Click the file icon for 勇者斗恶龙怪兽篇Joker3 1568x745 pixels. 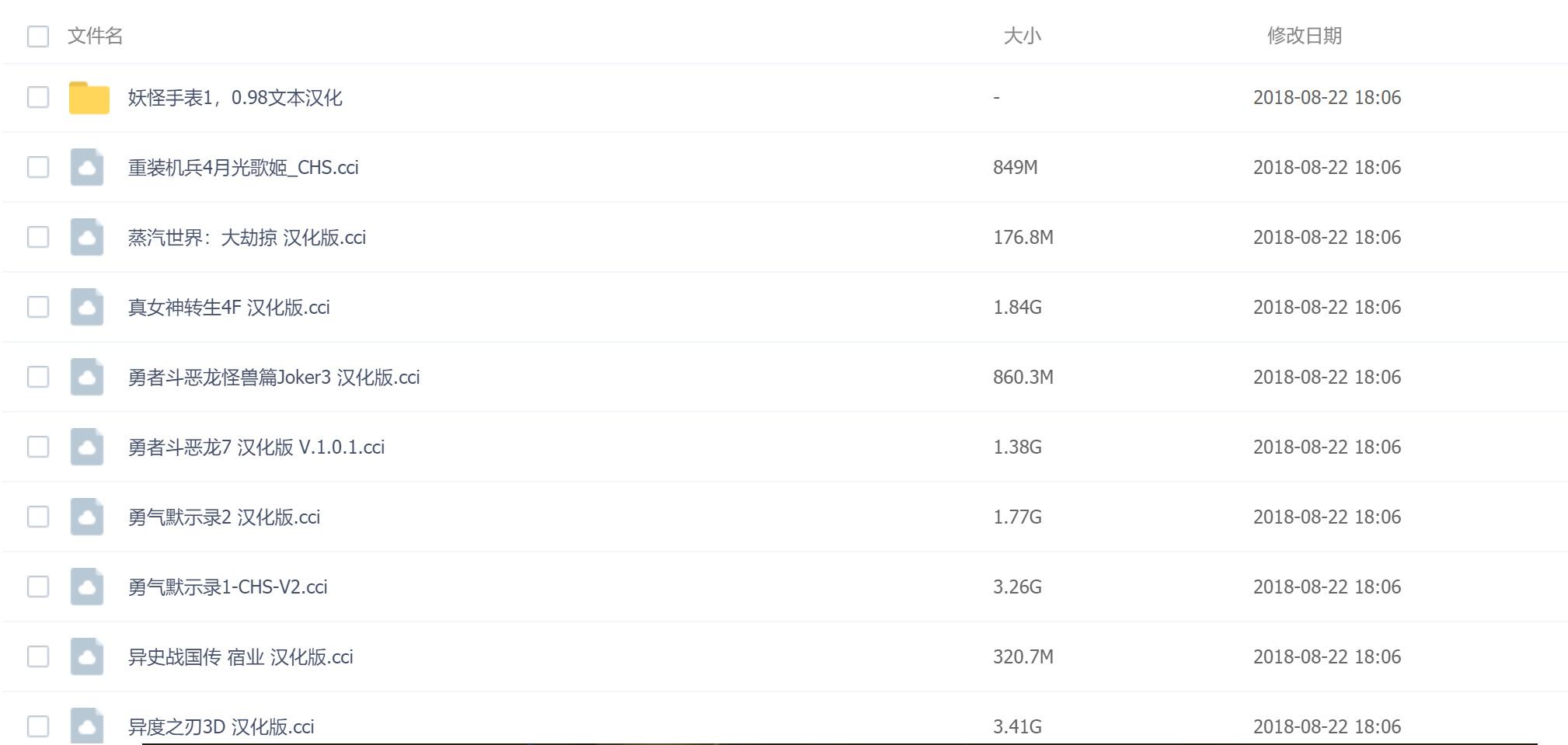(87, 377)
